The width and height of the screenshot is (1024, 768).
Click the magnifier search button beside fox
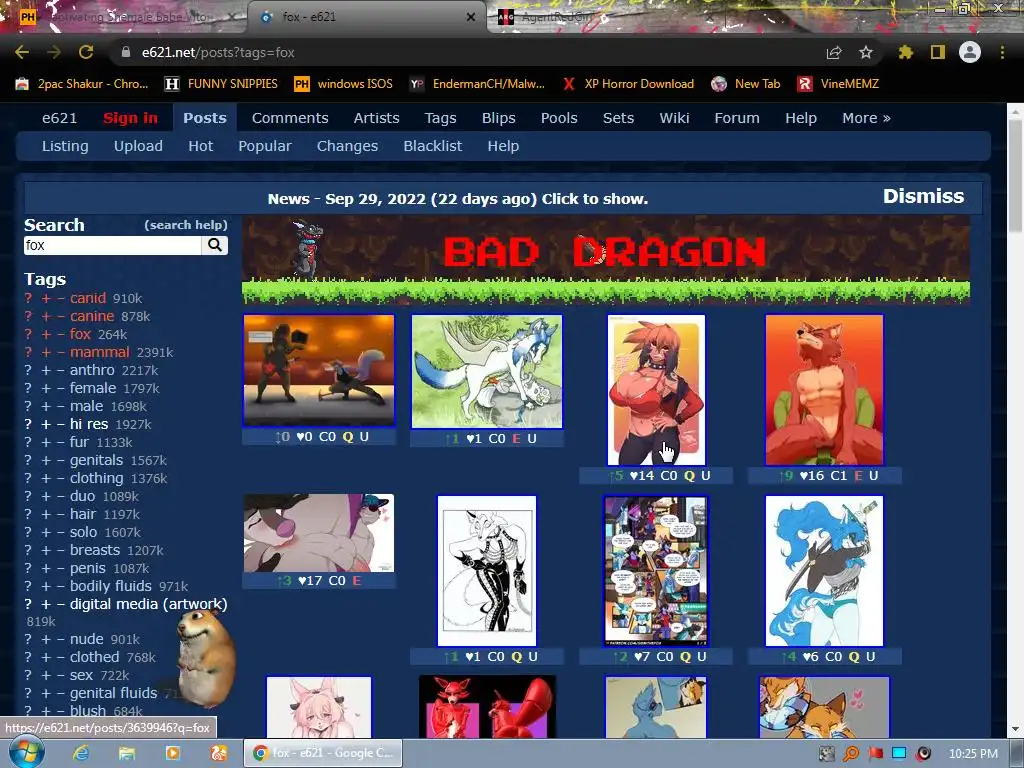(215, 245)
